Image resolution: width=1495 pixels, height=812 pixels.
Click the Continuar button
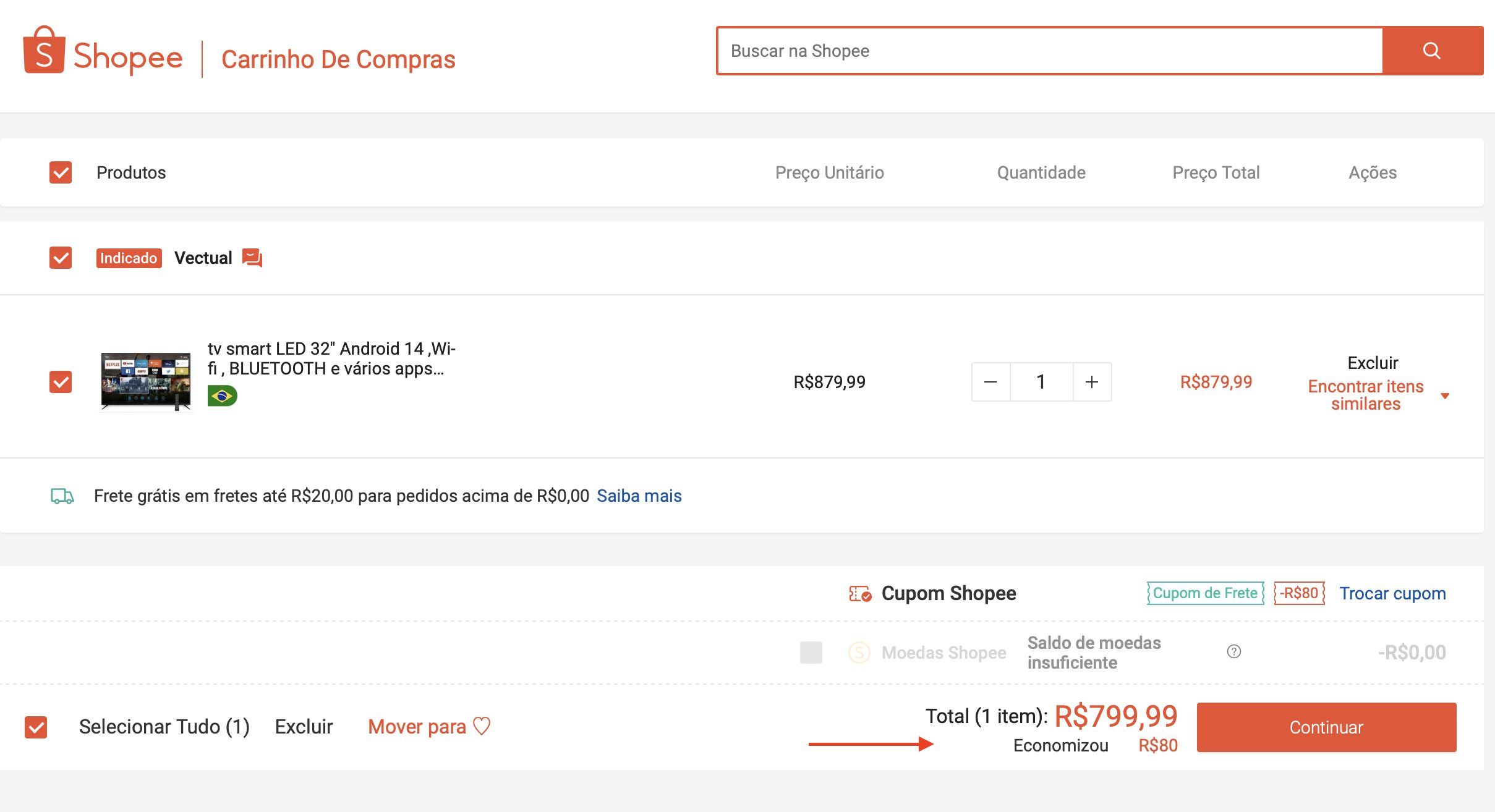click(x=1326, y=727)
